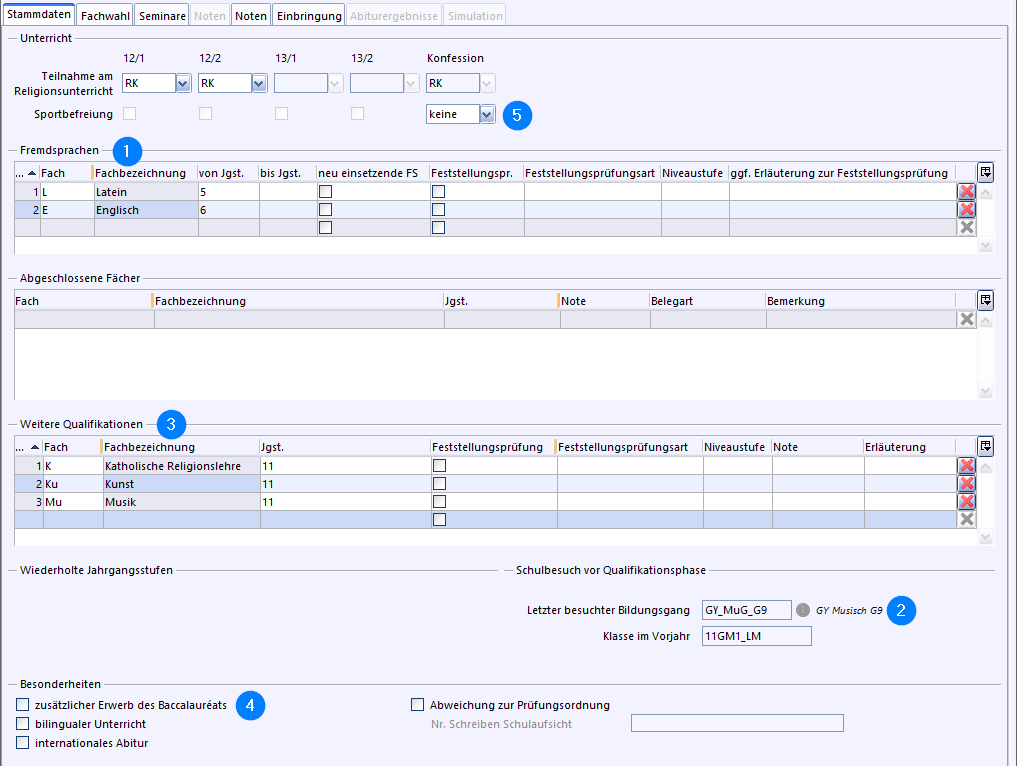
Task: Switch to Fachwahl tab
Action: tap(105, 16)
